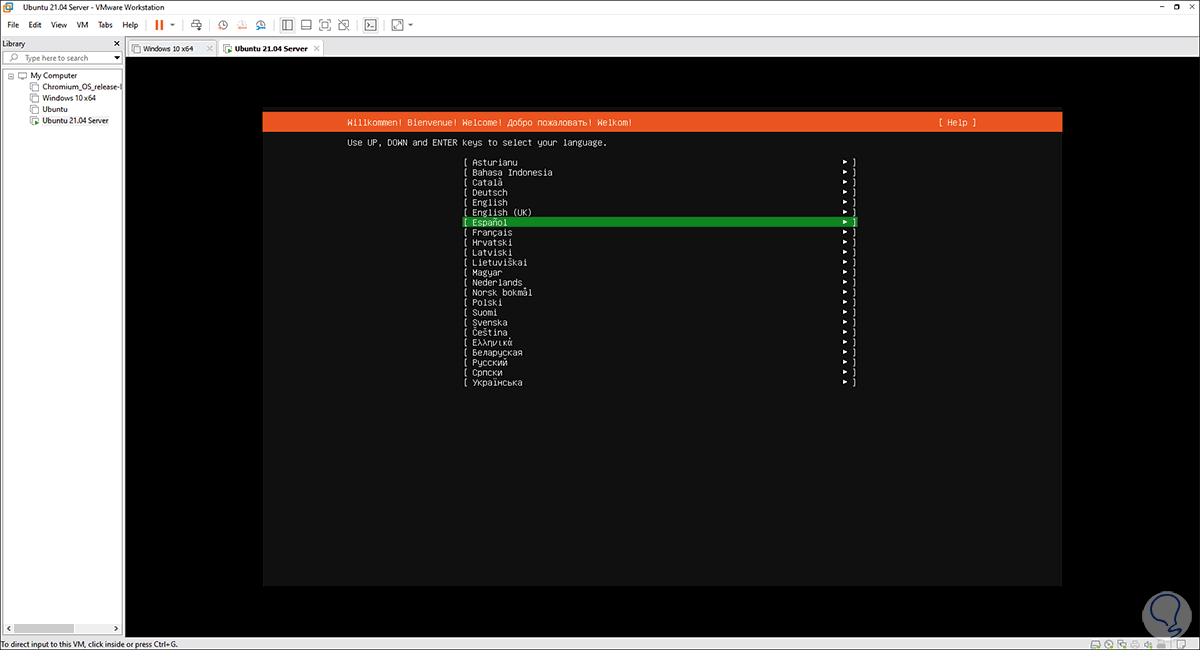This screenshot has width=1200, height=650.
Task: Click the stretch guest display toolbar icon
Action: pos(397,24)
